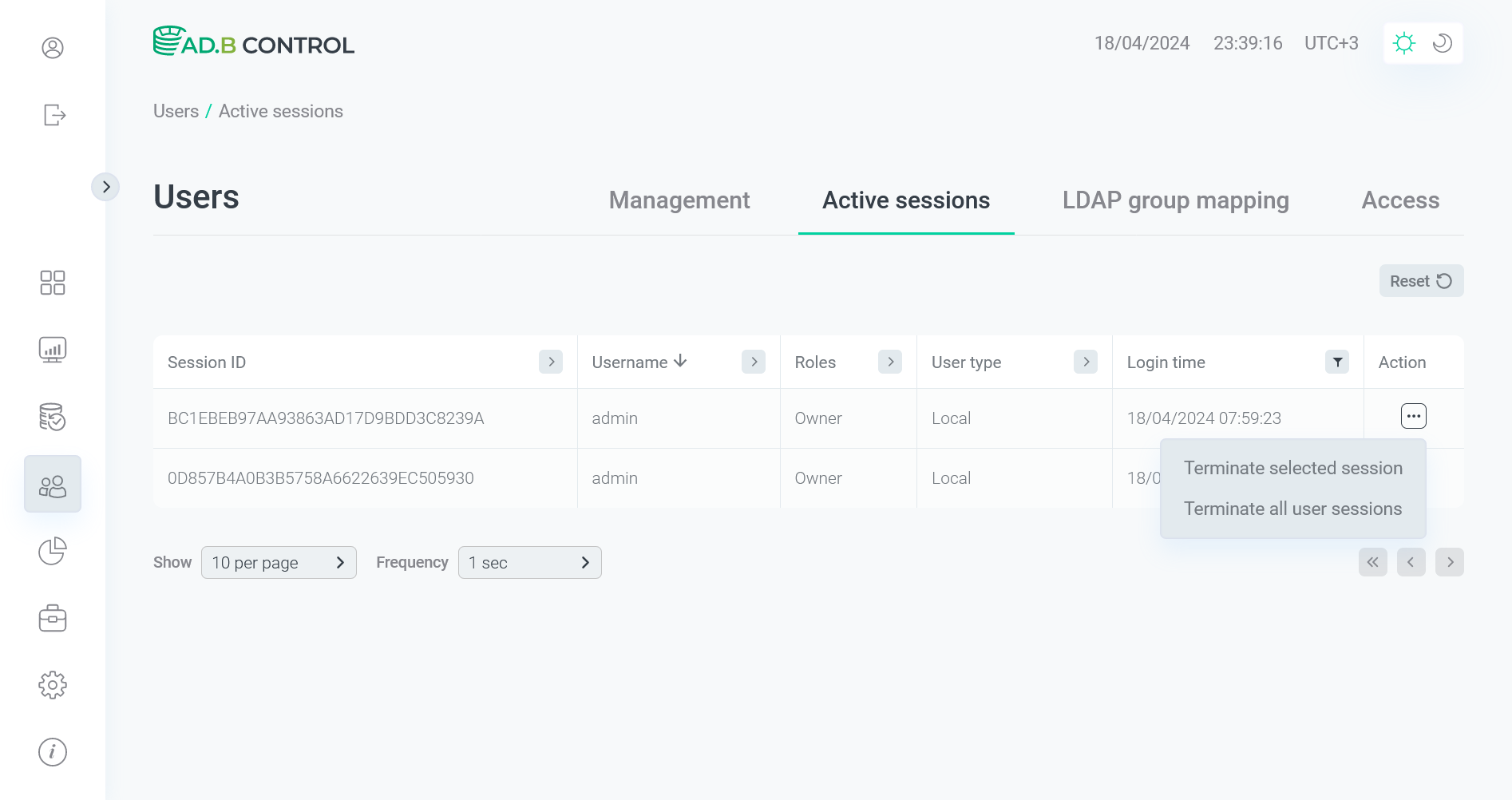Open the database check icon in sidebar
The width and height of the screenshot is (1512, 800).
[53, 417]
